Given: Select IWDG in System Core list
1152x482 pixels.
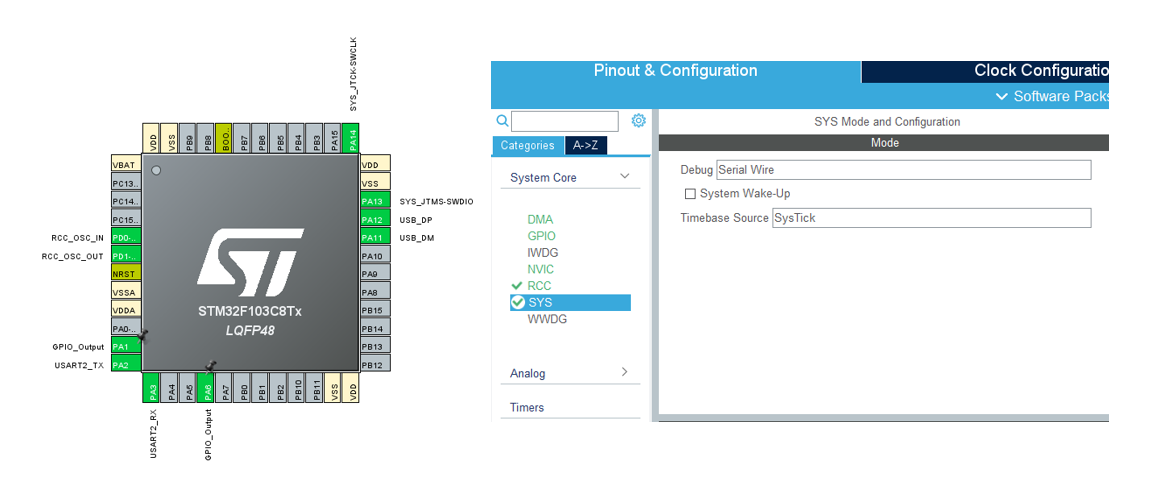Looking at the screenshot, I should coord(543,253).
